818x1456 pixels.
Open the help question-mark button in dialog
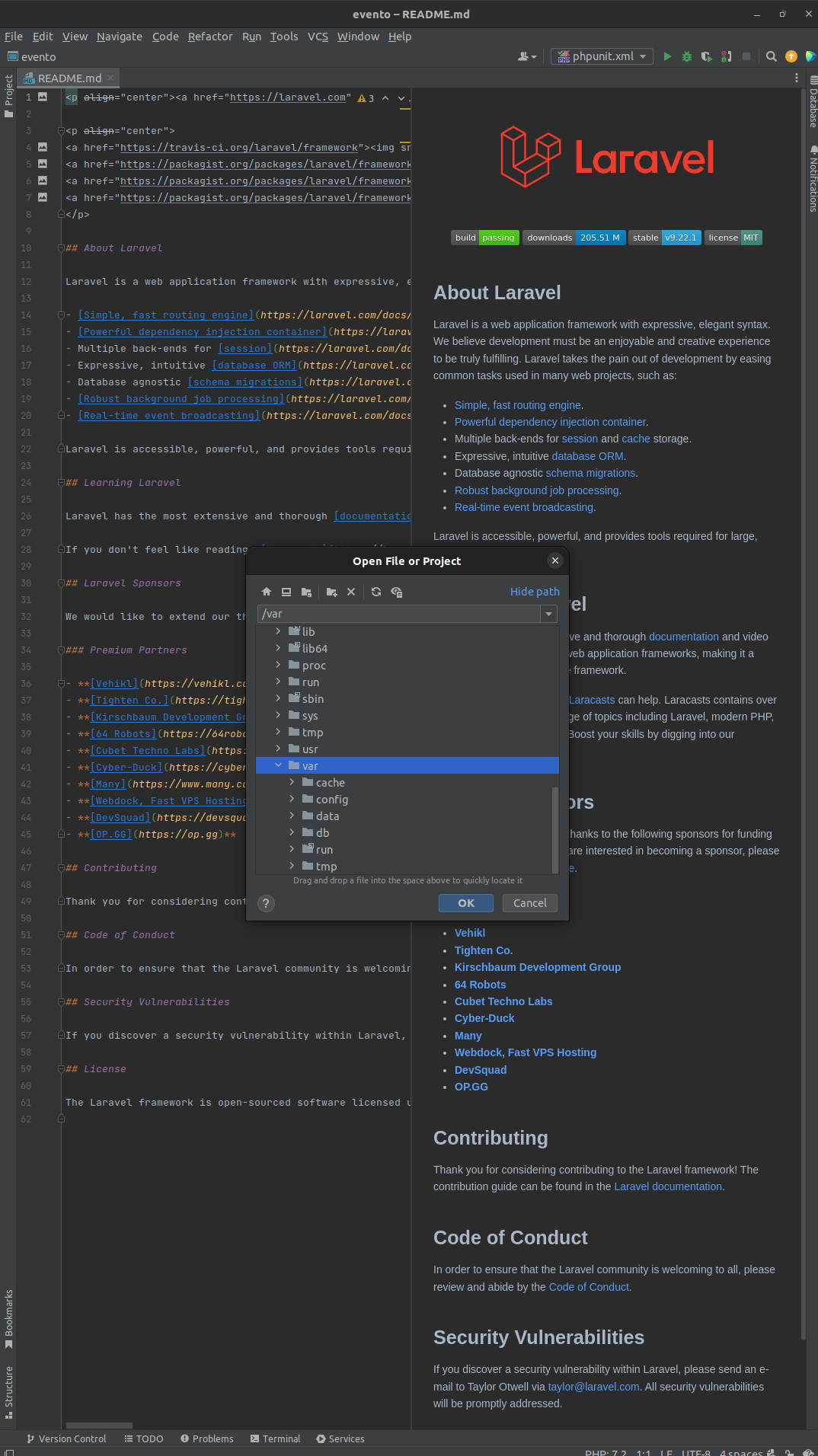pyautogui.click(x=266, y=903)
